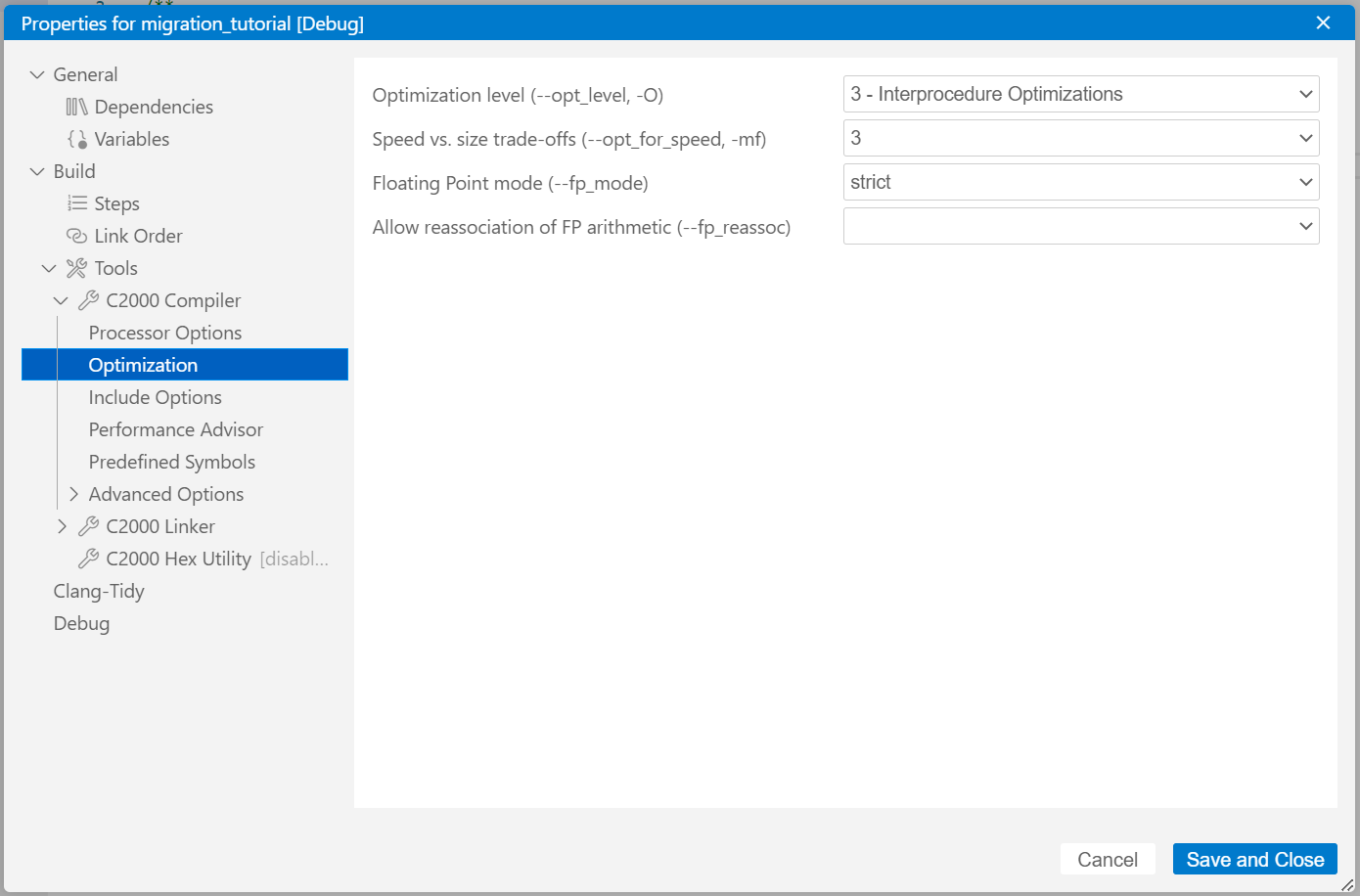
Task: Click the Tools wrench-and-screwdriver icon
Action: 76,268
